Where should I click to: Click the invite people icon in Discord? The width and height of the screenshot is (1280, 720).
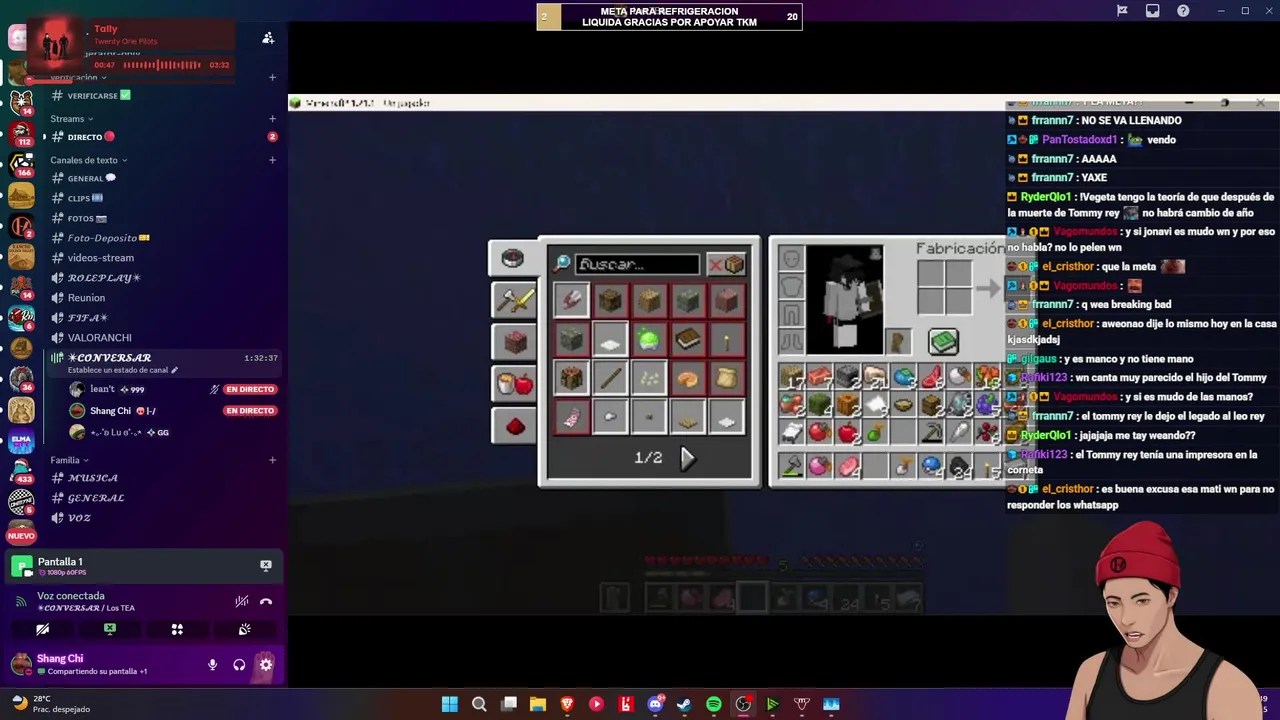pyautogui.click(x=268, y=38)
